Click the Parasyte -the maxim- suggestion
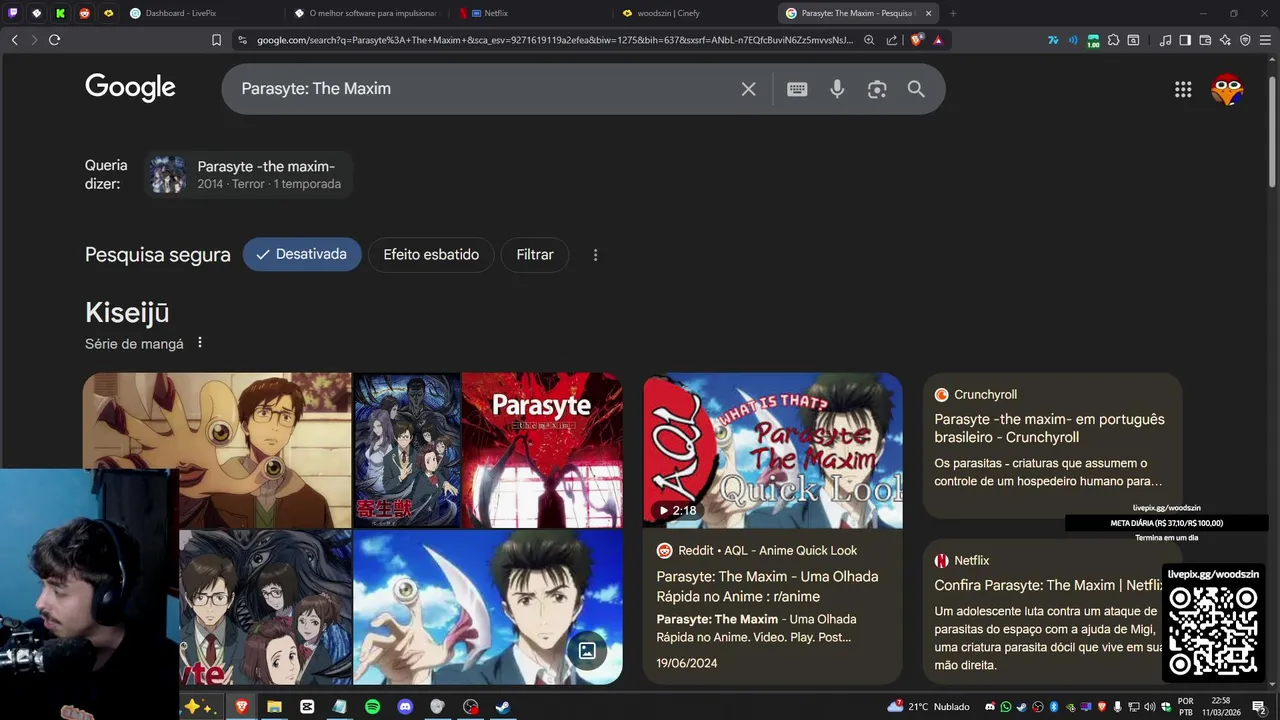 (x=250, y=175)
